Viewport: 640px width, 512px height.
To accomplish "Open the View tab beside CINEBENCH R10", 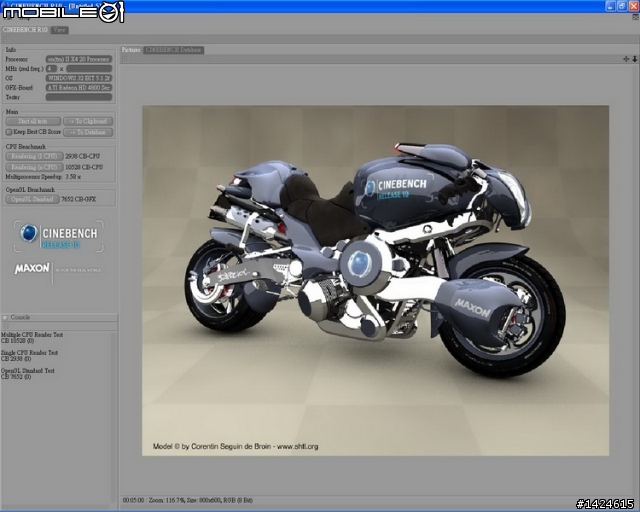I will coord(60,30).
